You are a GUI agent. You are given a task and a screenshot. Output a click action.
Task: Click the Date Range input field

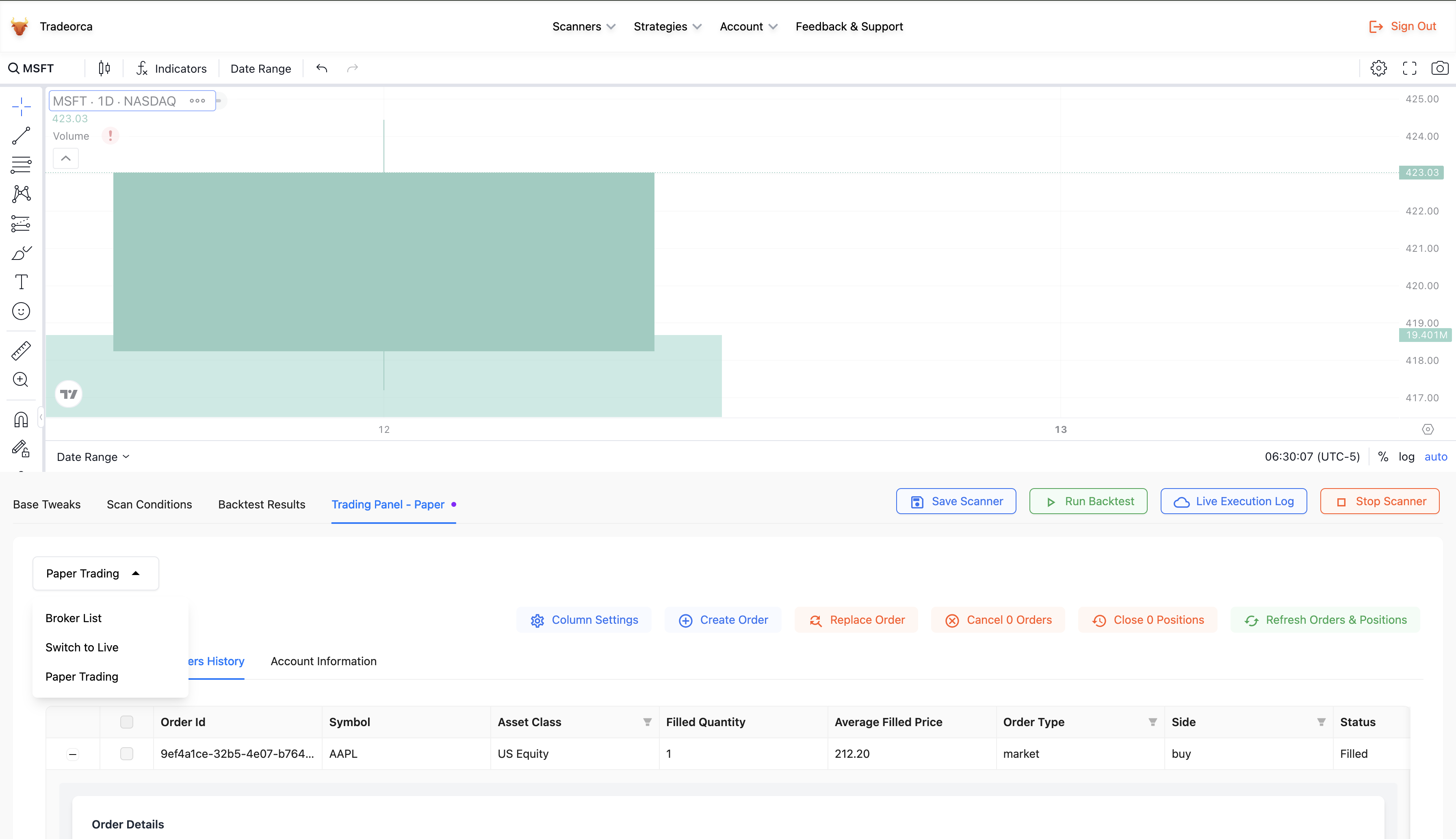(260, 68)
